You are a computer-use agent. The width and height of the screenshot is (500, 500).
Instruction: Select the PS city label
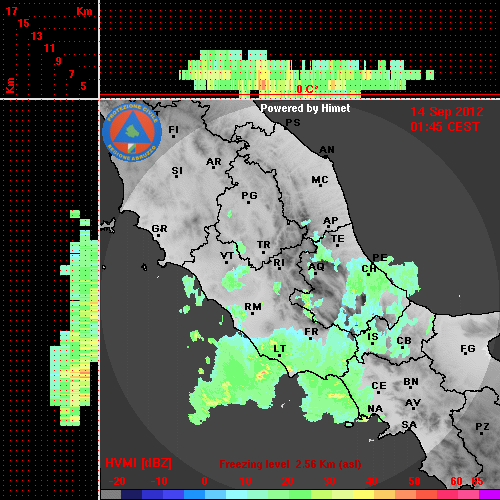(293, 123)
